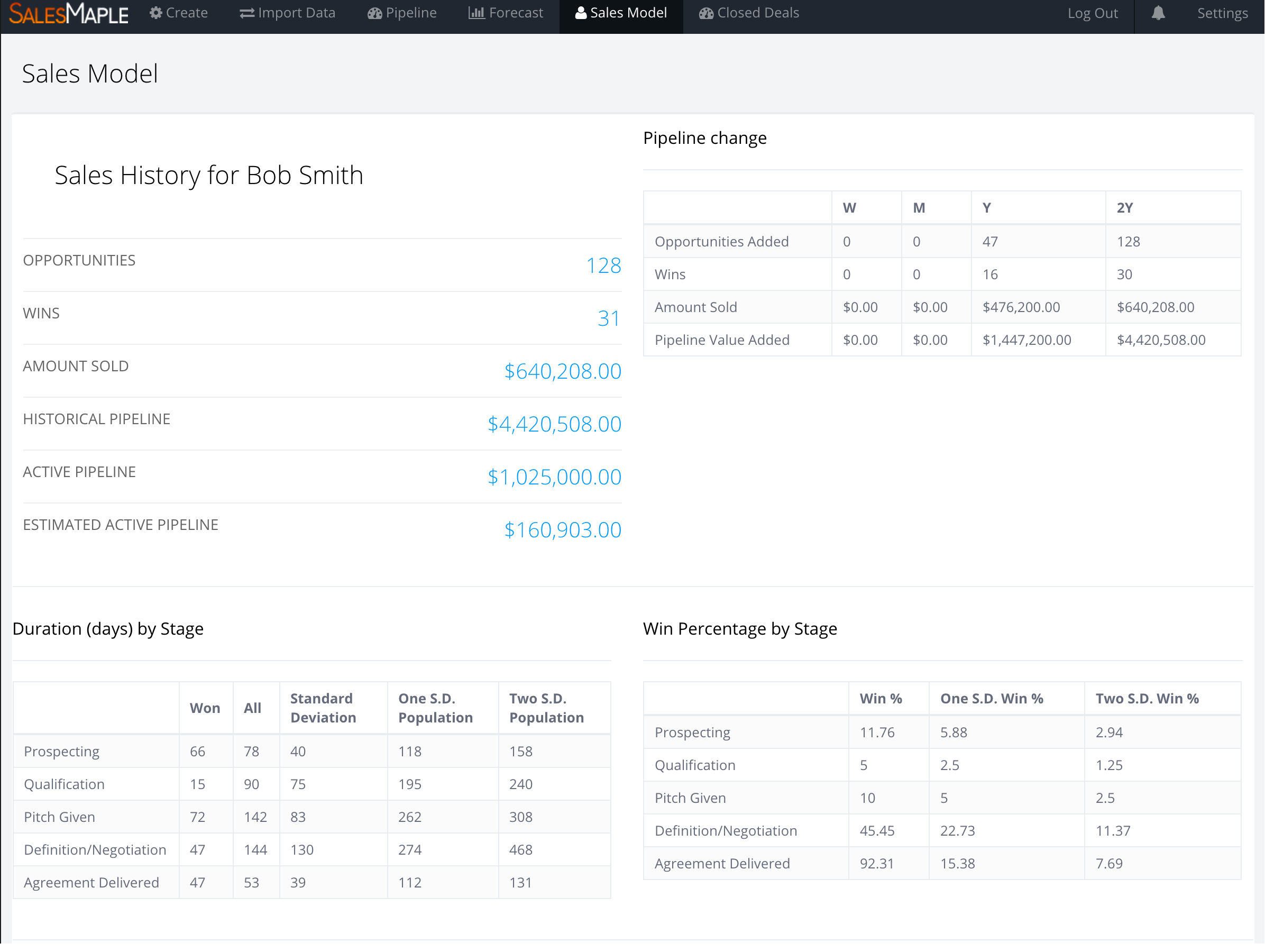The image size is (1265, 952).
Task: Open notifications bell icon
Action: [x=1158, y=13]
